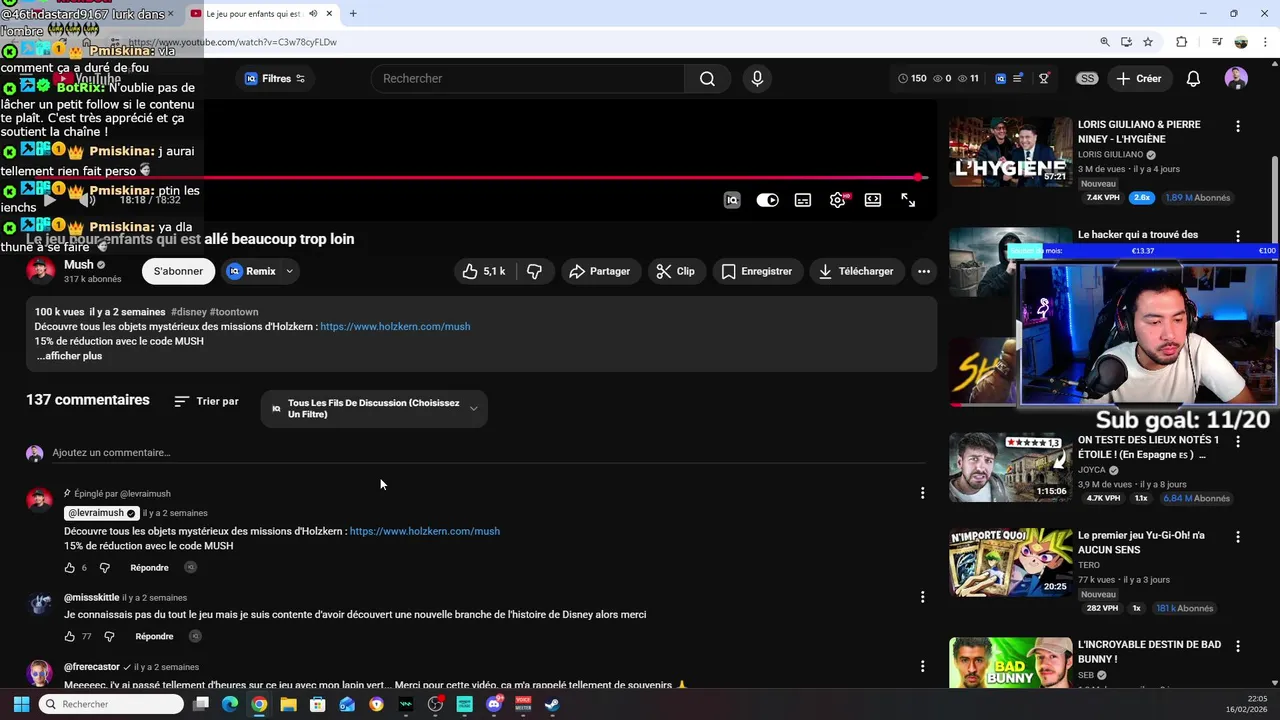Expand the Remix dropdown arrow

(289, 271)
